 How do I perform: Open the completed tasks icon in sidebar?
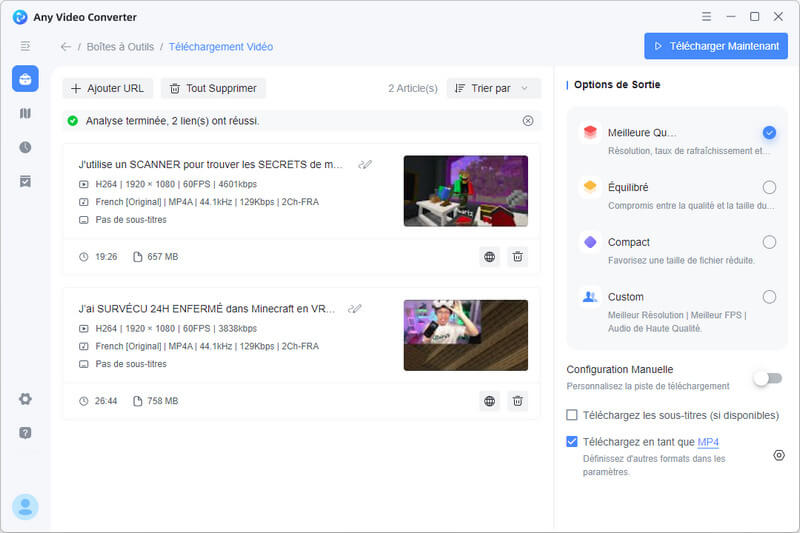25,181
